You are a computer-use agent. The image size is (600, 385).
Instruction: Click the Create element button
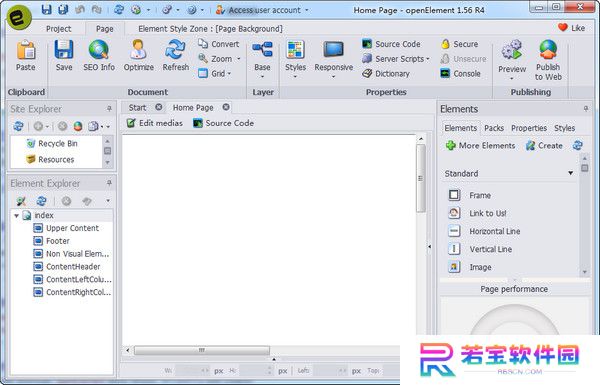(544, 145)
